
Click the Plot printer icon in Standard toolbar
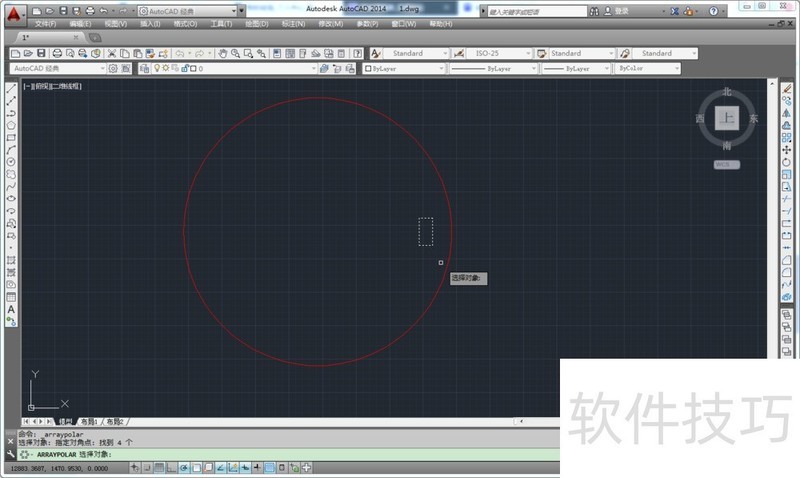point(57,53)
